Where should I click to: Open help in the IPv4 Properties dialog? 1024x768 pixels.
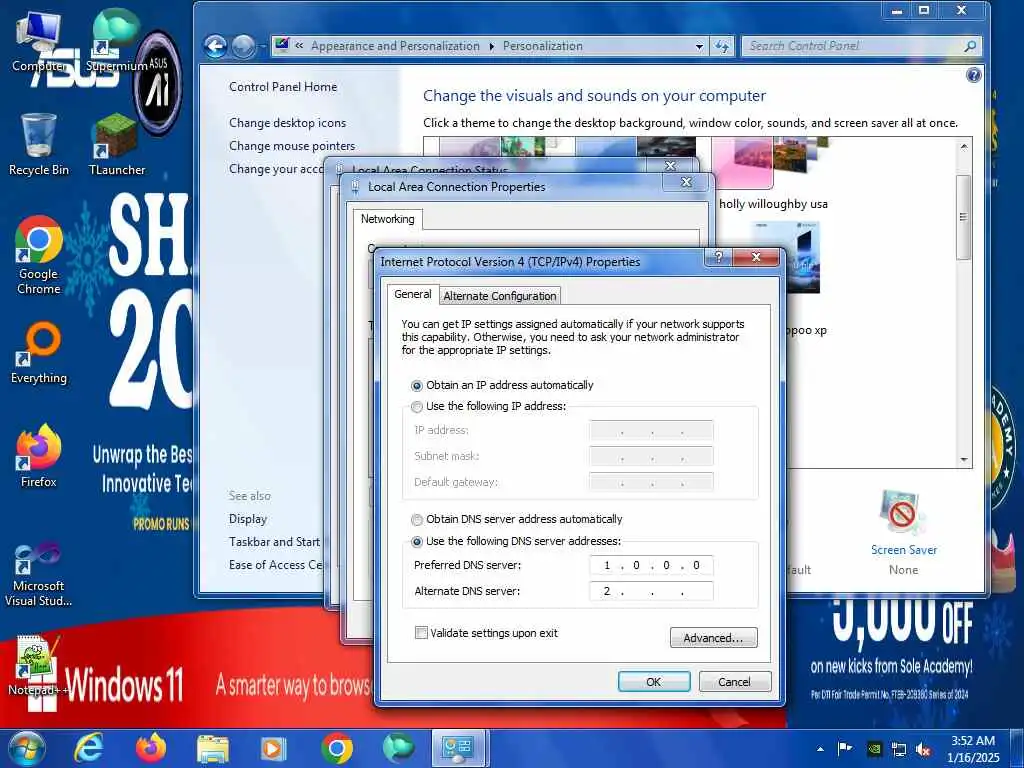pyautogui.click(x=718, y=257)
